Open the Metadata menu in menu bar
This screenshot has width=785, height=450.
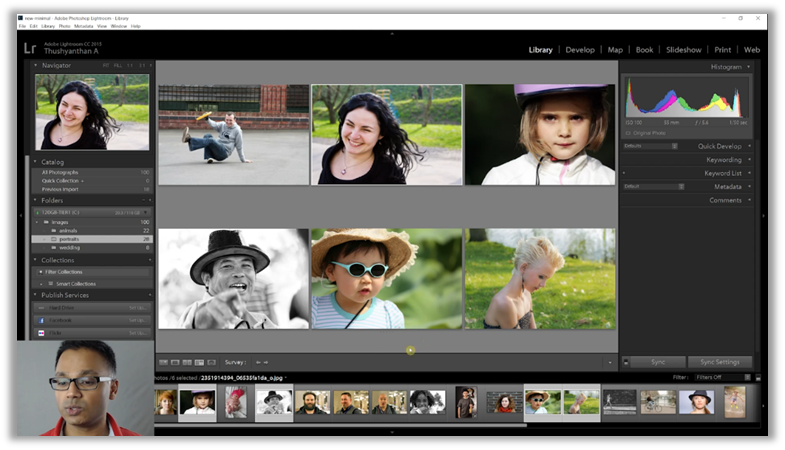click(83, 25)
